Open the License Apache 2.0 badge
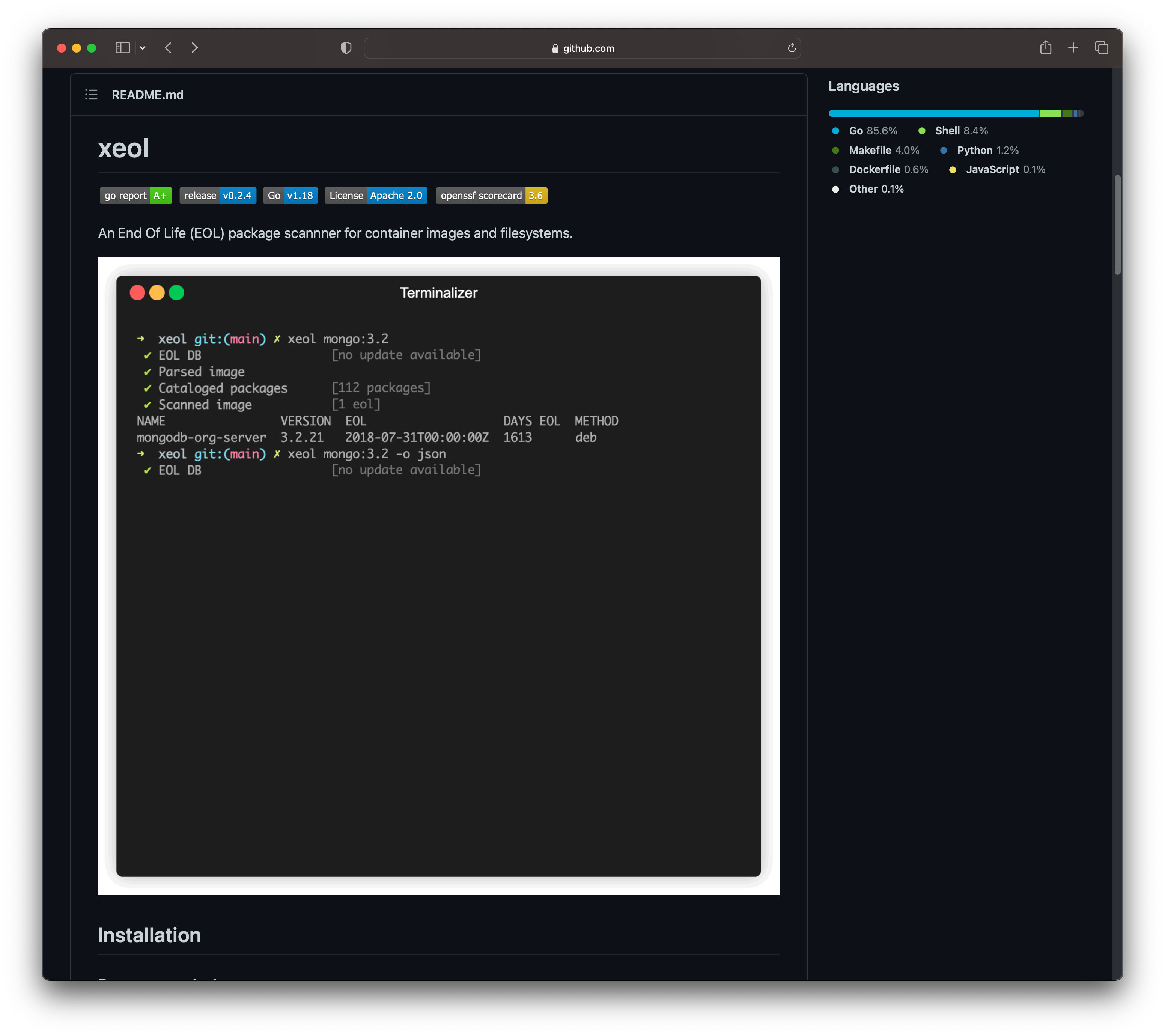This screenshot has width=1165, height=1036. [x=376, y=196]
